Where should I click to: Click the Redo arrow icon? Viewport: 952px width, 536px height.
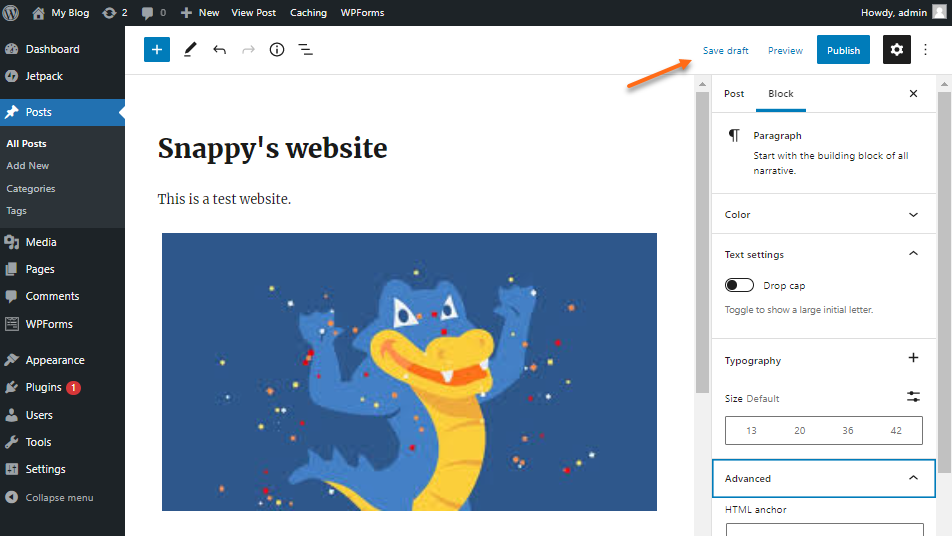tap(248, 50)
